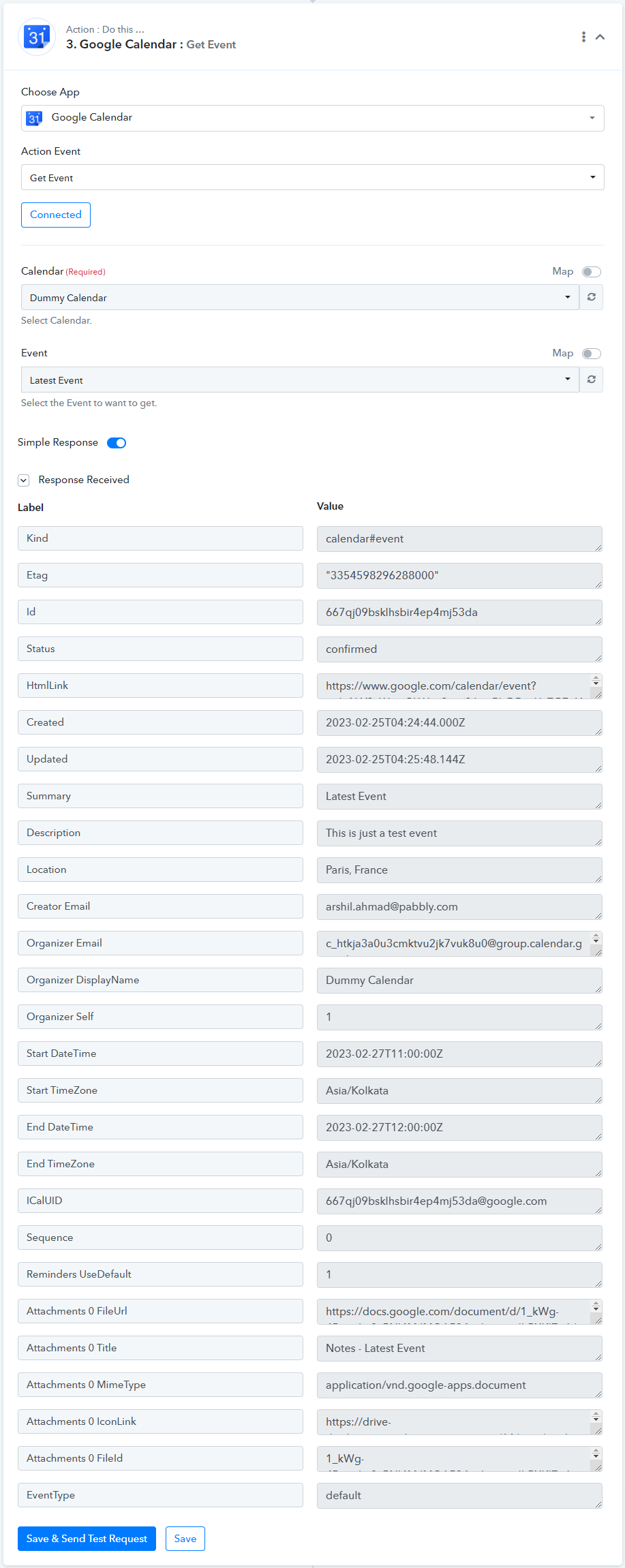Toggle Map switch for Calendar field

592,272
